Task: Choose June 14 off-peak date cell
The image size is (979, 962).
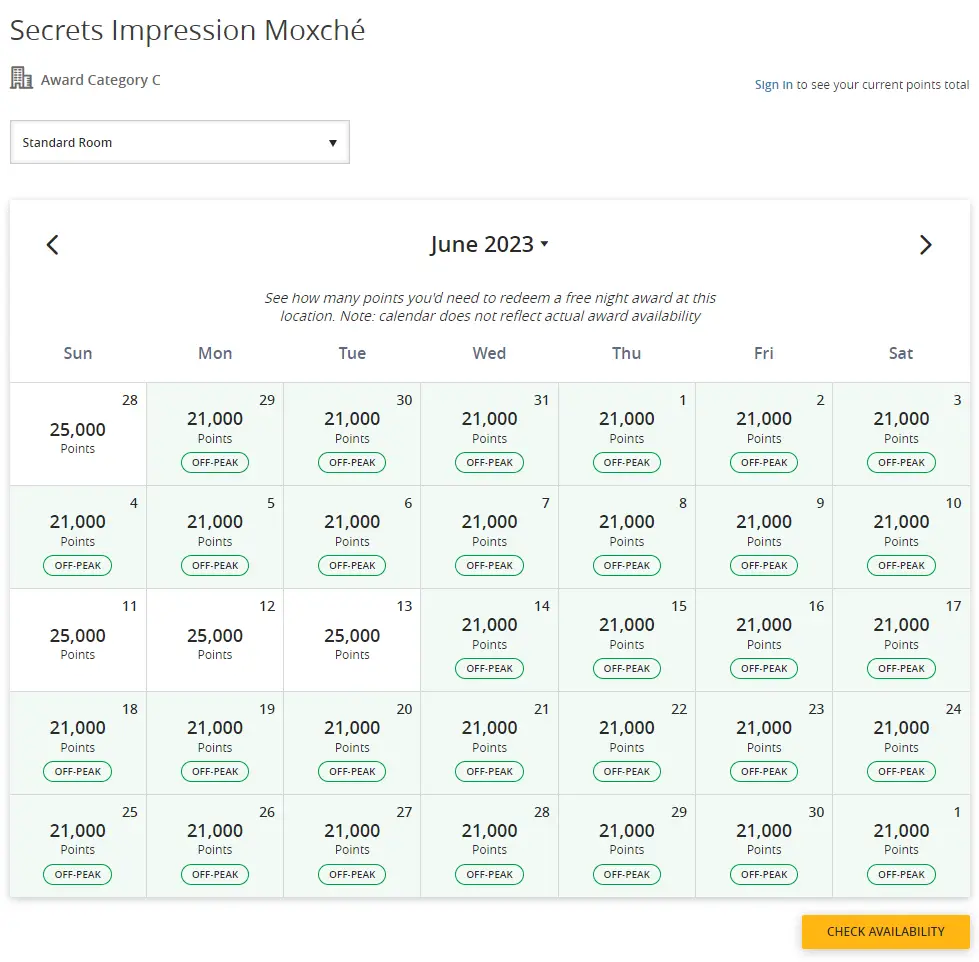Action: [x=489, y=640]
